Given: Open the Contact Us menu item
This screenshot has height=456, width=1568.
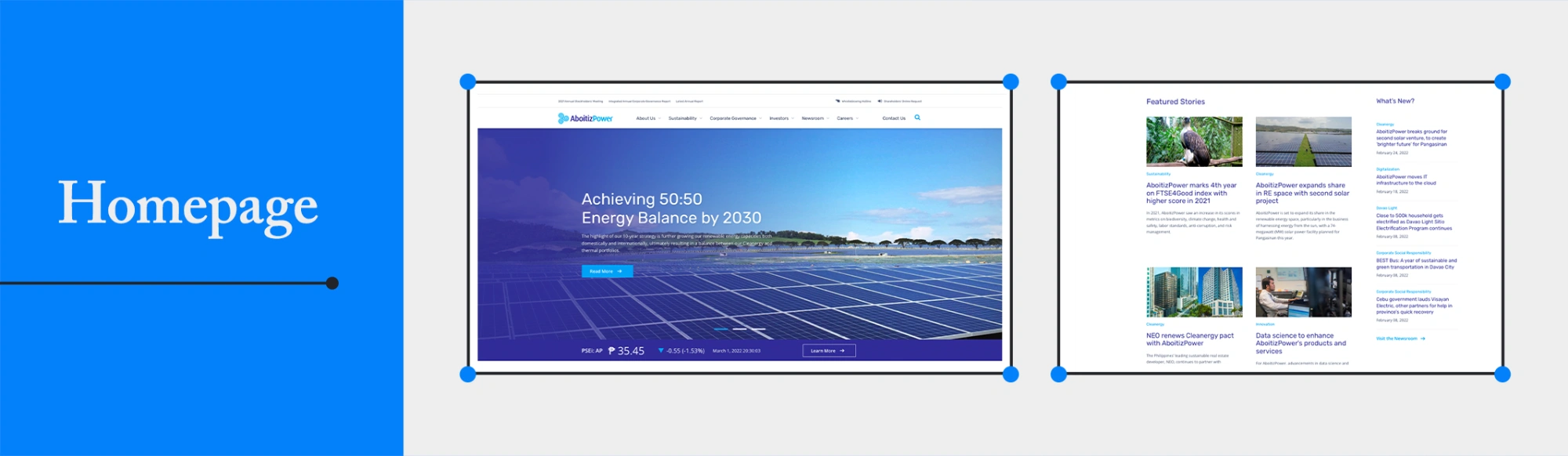Looking at the screenshot, I should pyautogui.click(x=894, y=118).
